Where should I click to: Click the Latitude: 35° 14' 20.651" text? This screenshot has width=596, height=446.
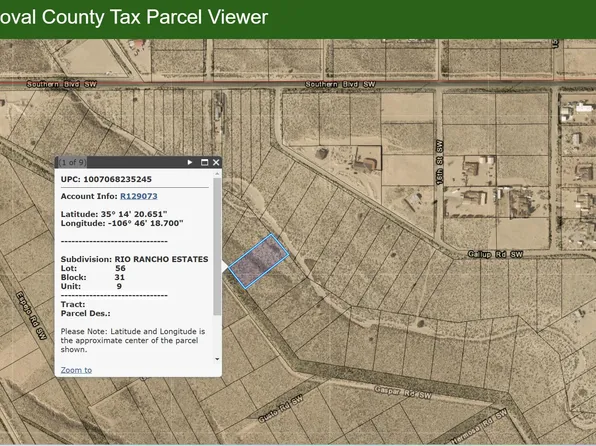tap(114, 214)
